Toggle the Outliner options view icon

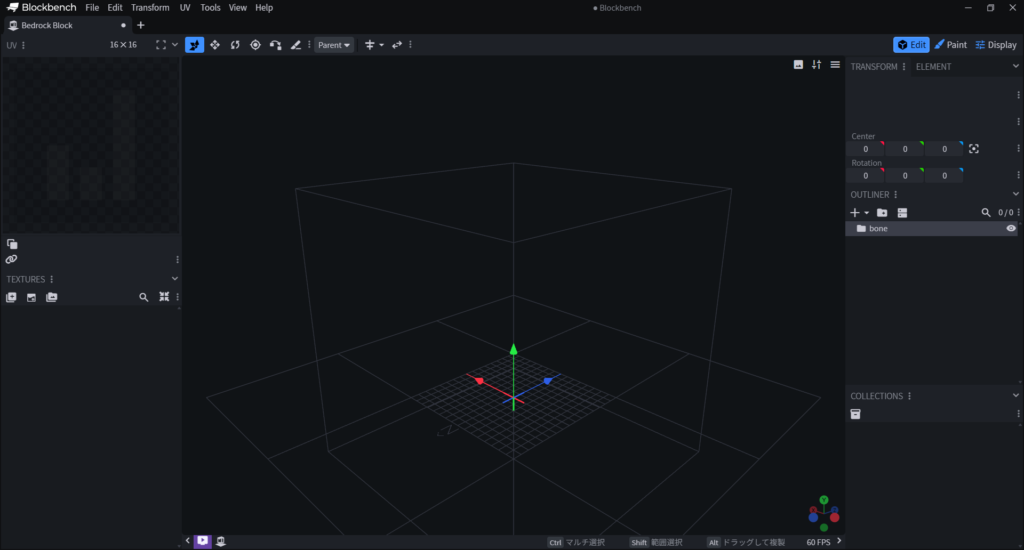902,213
